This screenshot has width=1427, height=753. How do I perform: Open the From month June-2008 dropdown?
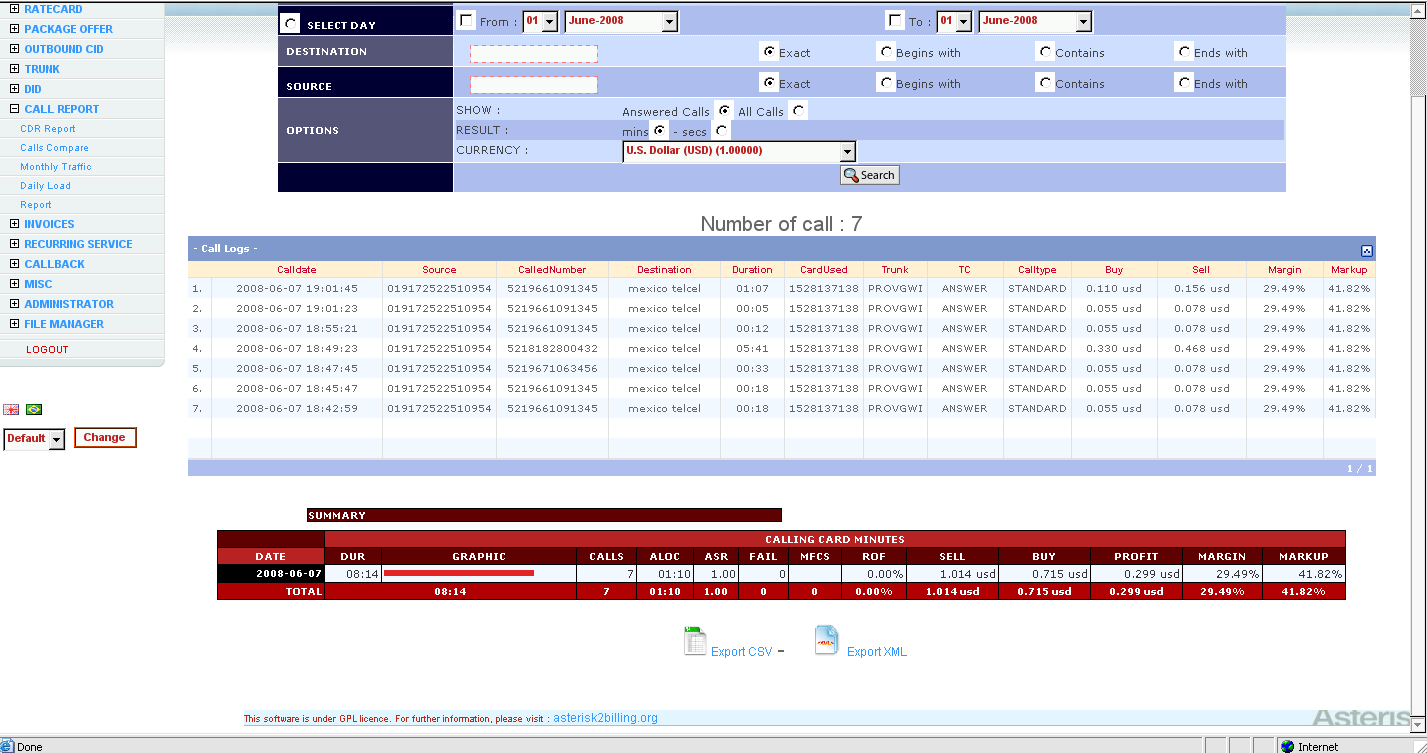(621, 21)
